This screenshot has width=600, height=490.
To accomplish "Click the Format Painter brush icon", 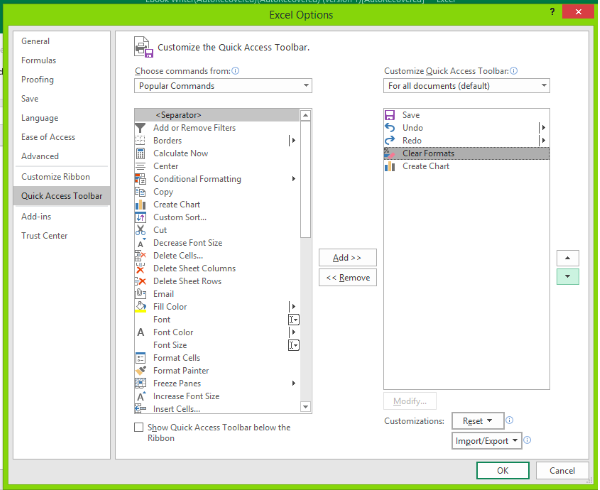I will coord(140,371).
